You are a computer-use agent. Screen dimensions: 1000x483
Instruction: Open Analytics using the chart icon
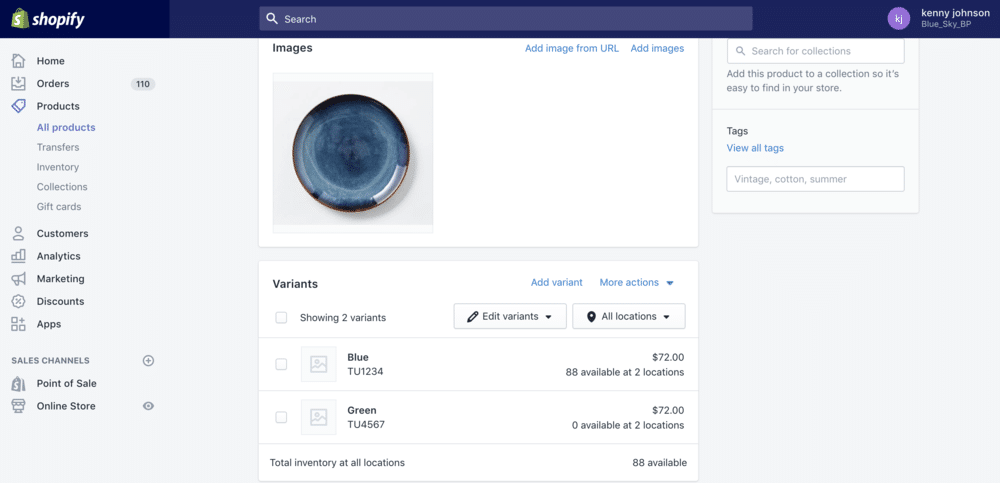pyautogui.click(x=18, y=256)
